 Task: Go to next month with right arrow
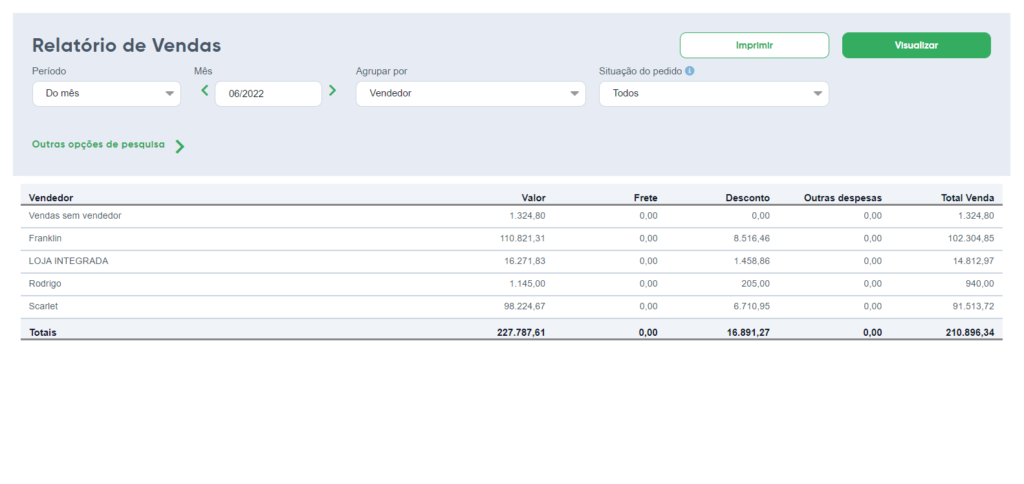332,91
